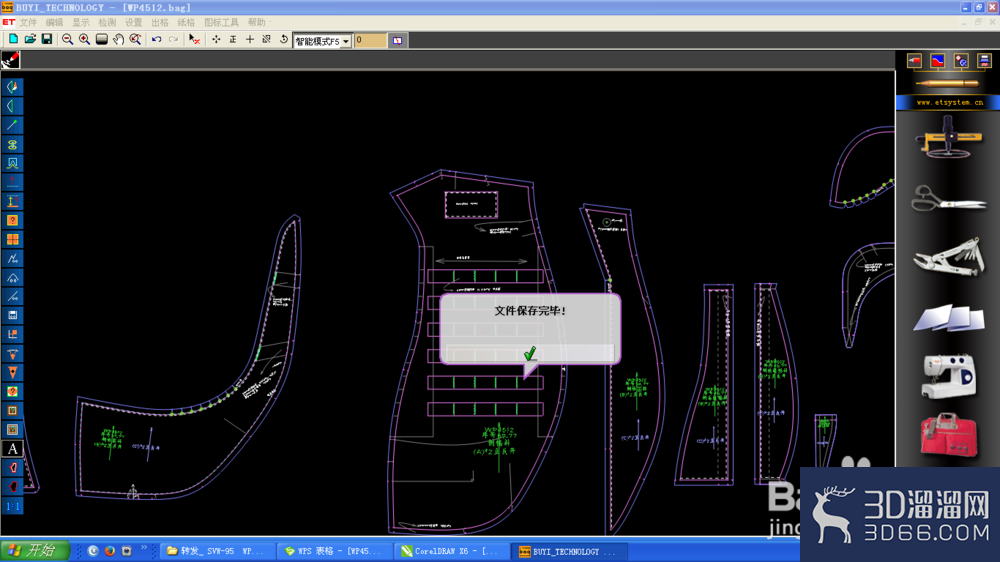This screenshot has width=1000, height=562.
Task: Toggle the smart pen icon below toolbar
Action: (x=11, y=60)
